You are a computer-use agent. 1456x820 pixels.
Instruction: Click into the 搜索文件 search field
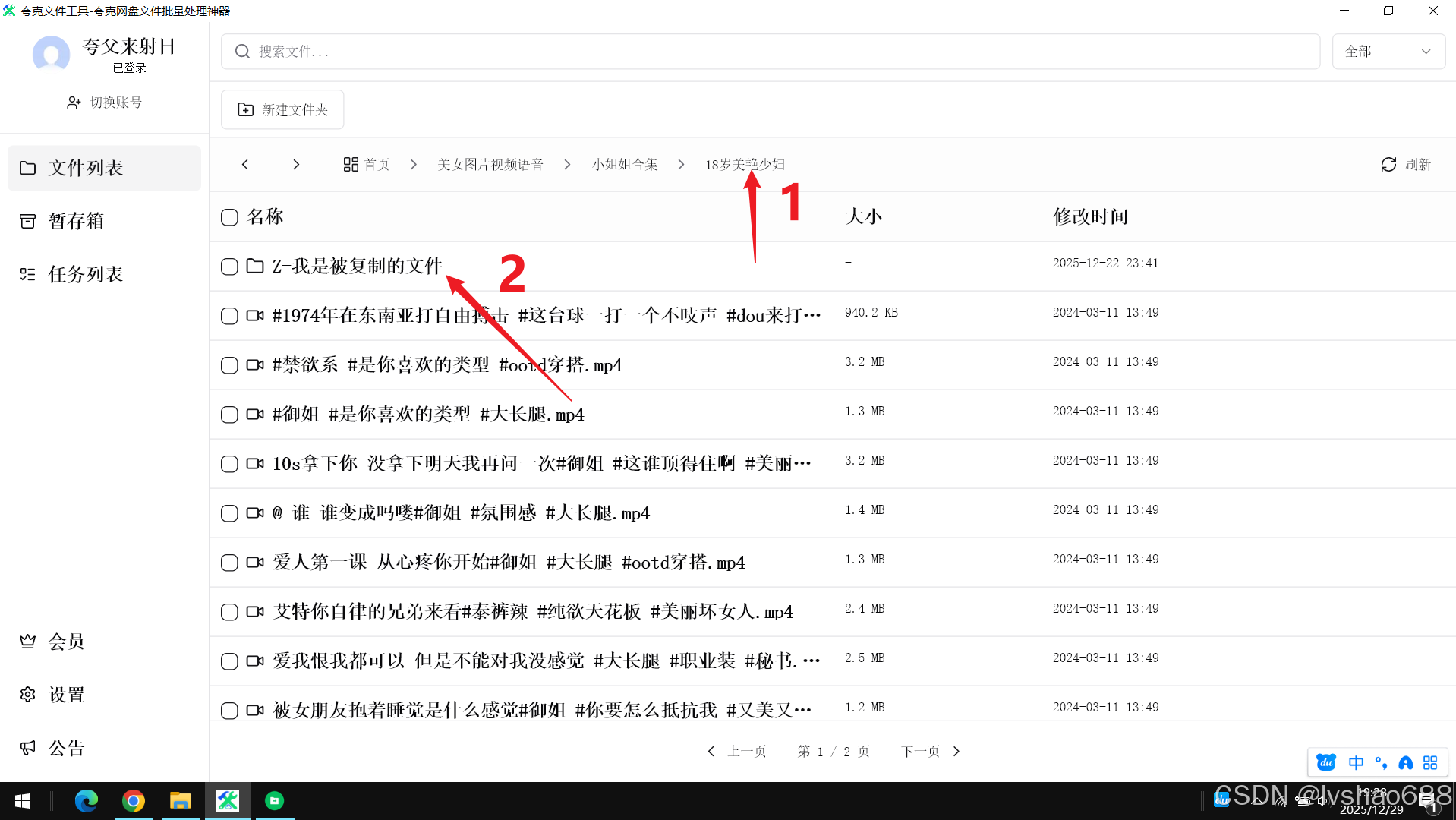tap(771, 52)
